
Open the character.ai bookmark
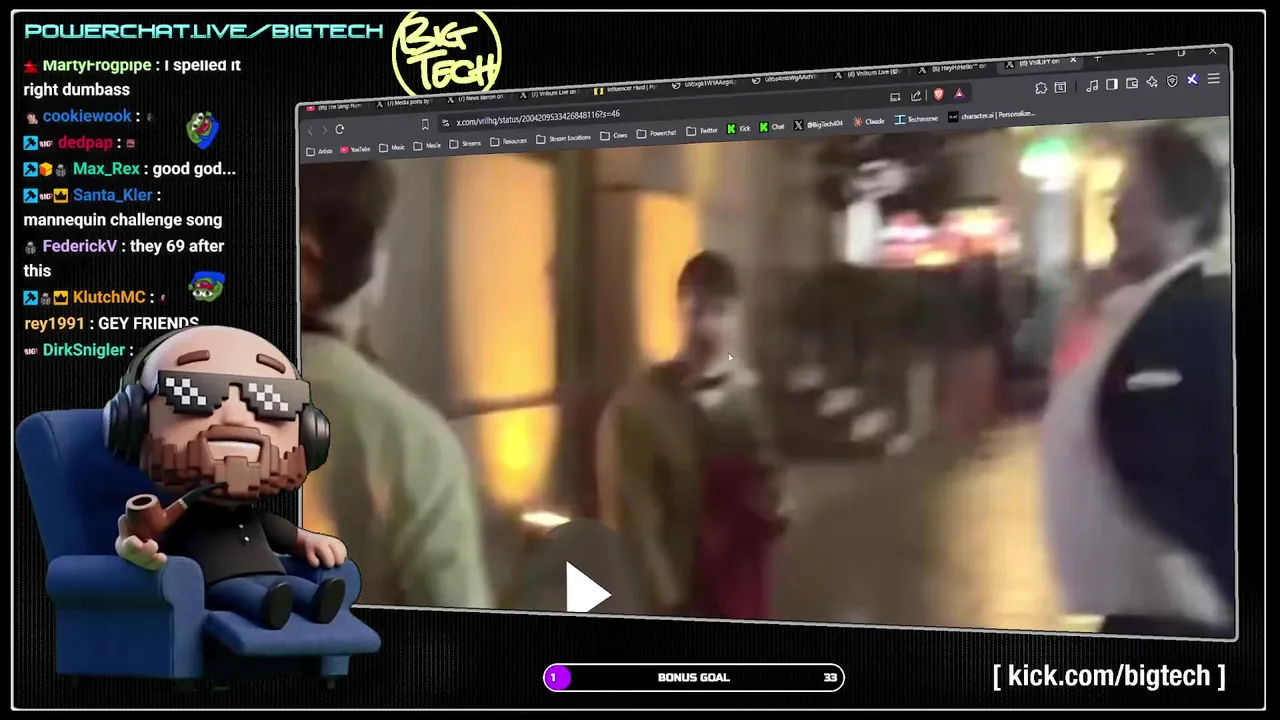[991, 115]
